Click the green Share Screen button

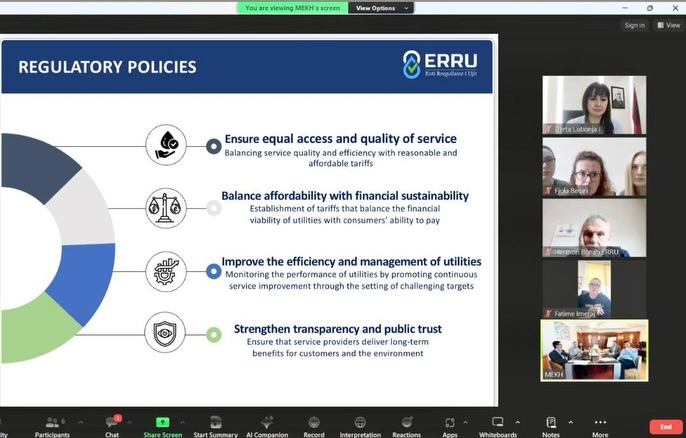(x=162, y=425)
